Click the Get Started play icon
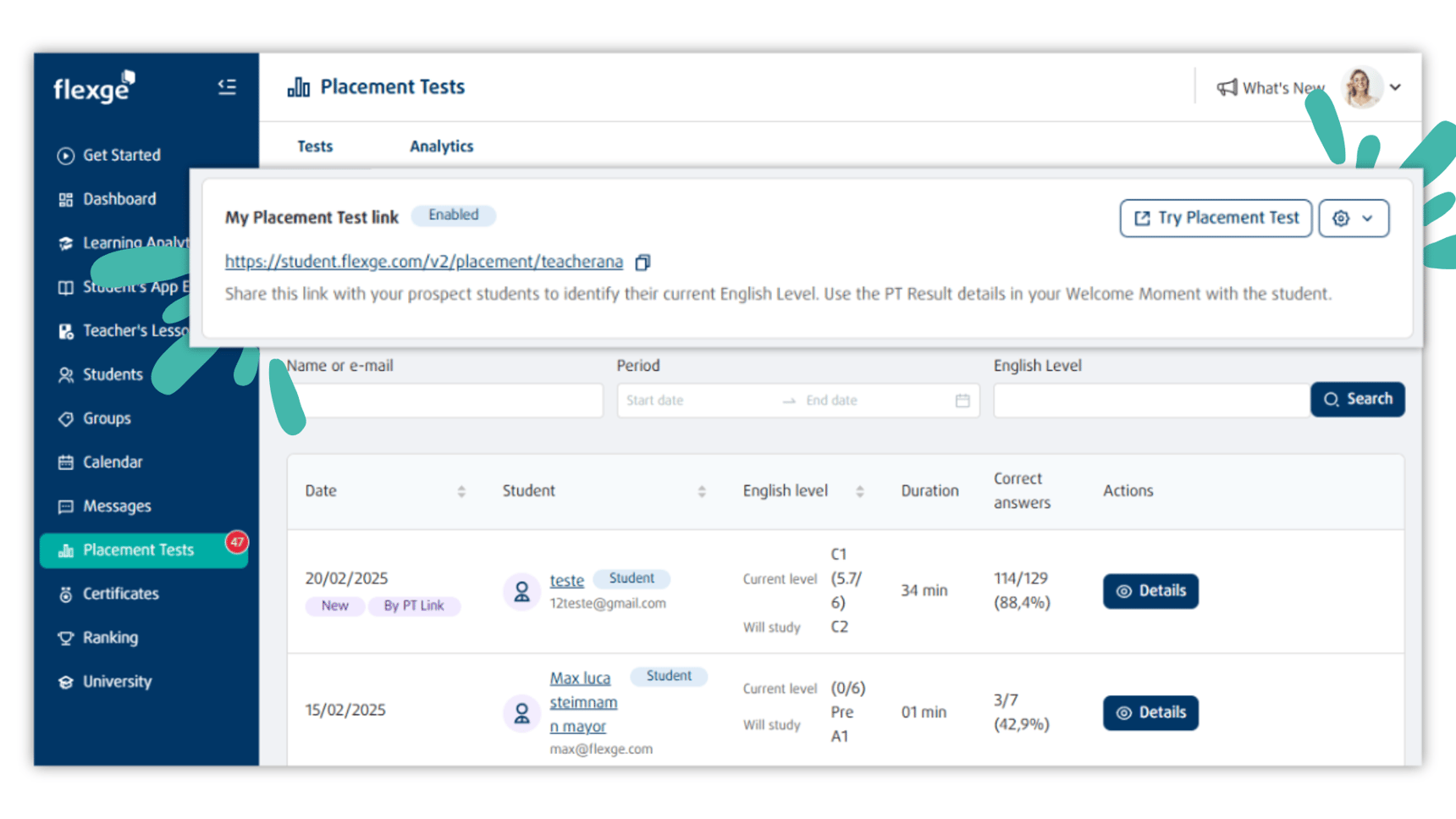 (65, 156)
